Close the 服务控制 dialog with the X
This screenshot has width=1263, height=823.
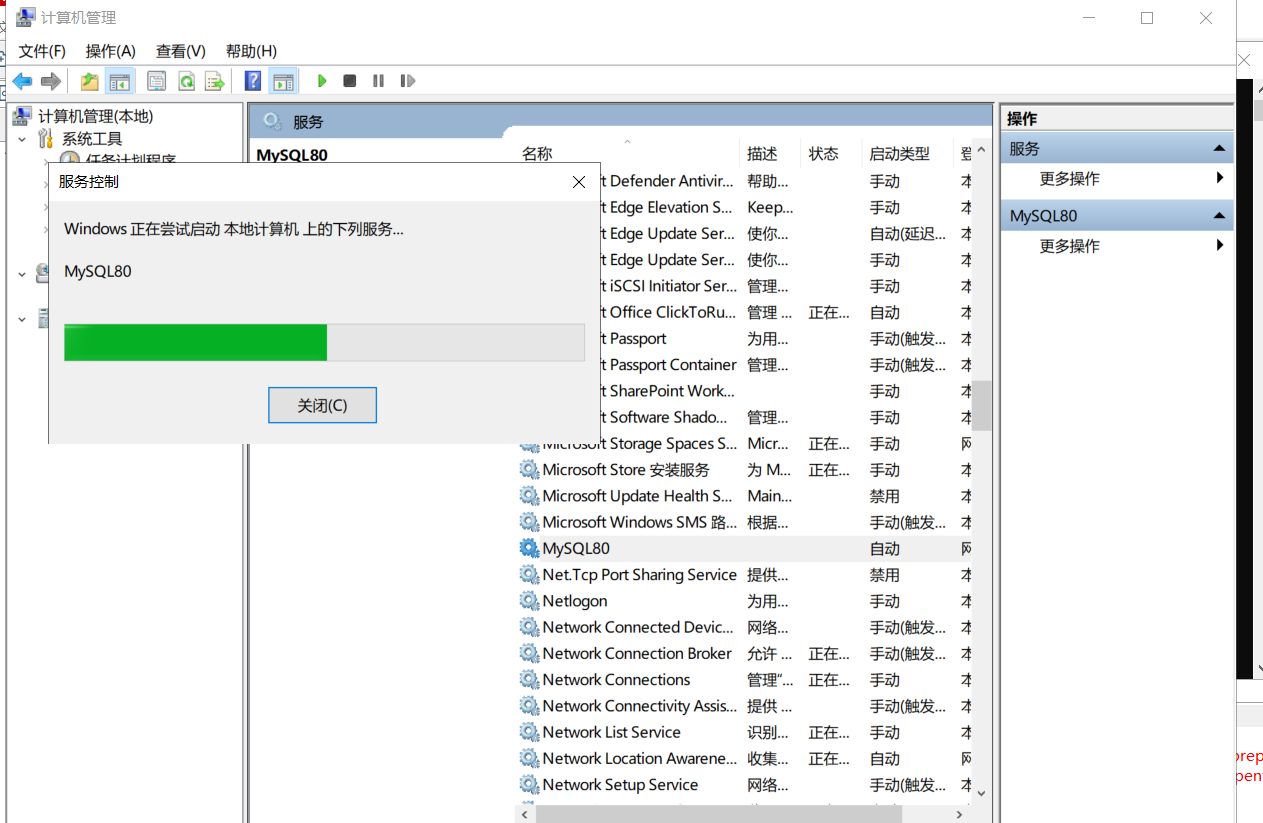(579, 182)
